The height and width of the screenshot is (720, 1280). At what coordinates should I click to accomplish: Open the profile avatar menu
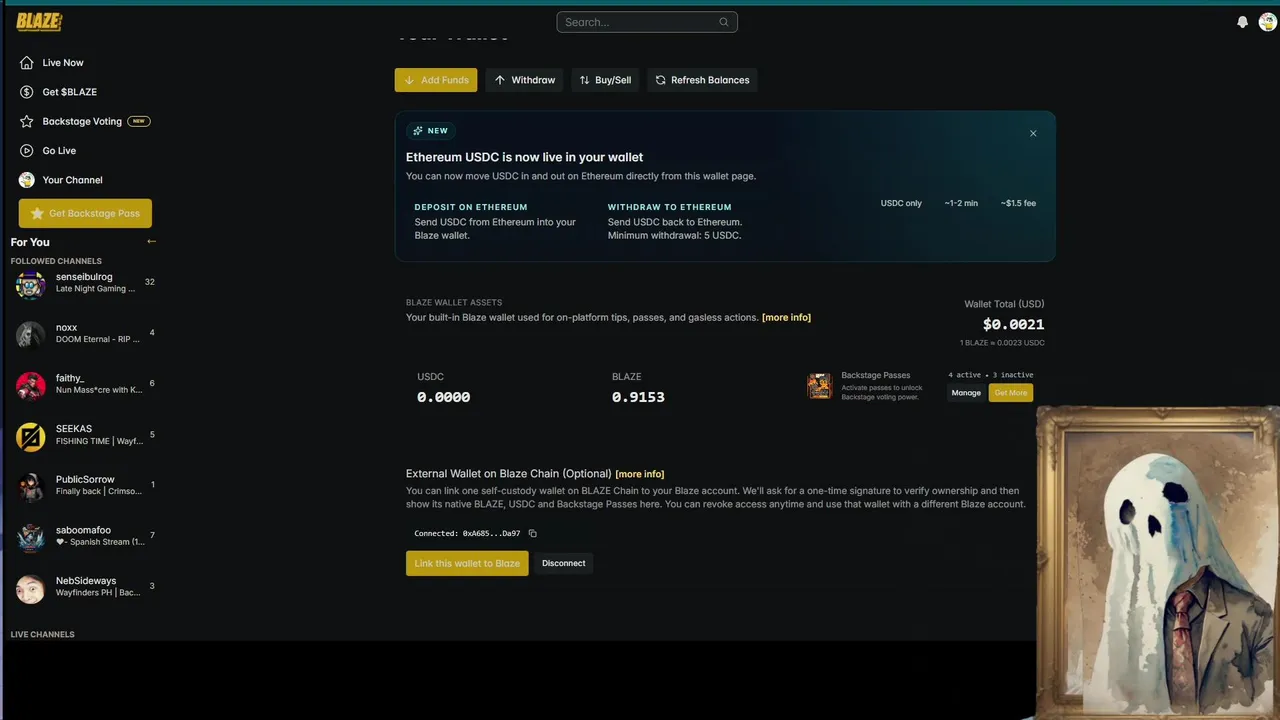point(1267,22)
